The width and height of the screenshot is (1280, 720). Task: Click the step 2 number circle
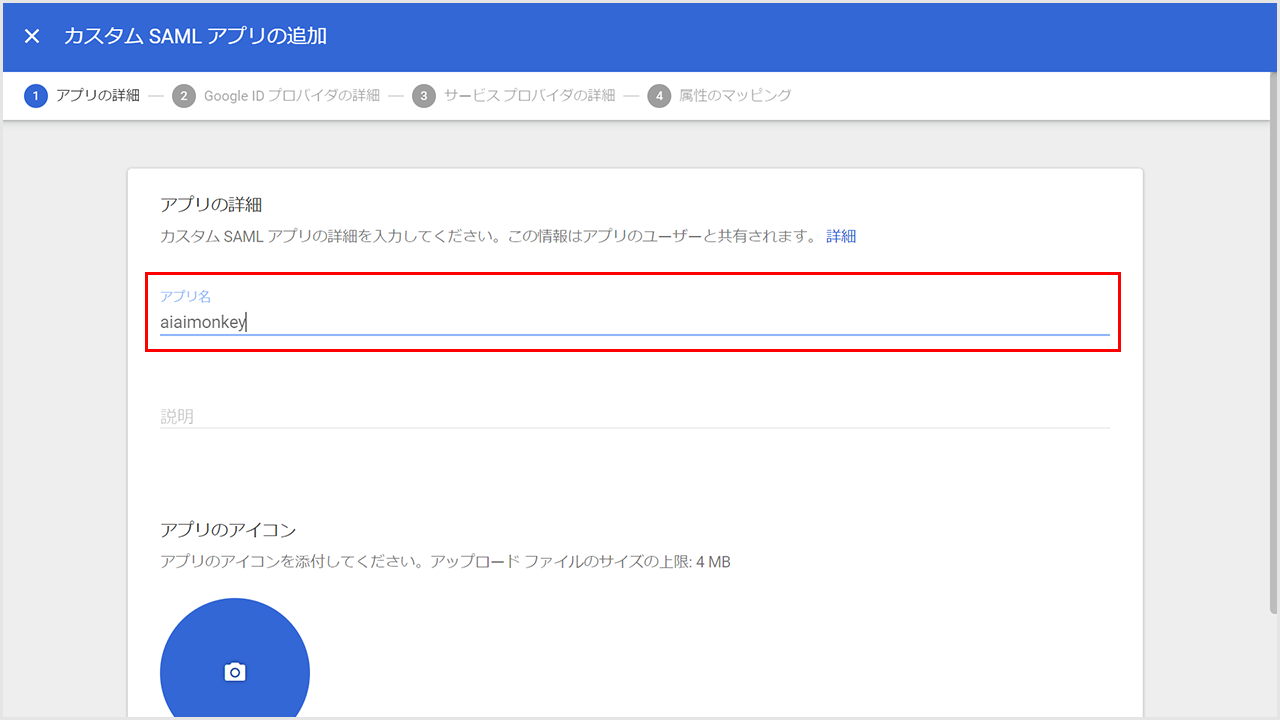tap(184, 96)
